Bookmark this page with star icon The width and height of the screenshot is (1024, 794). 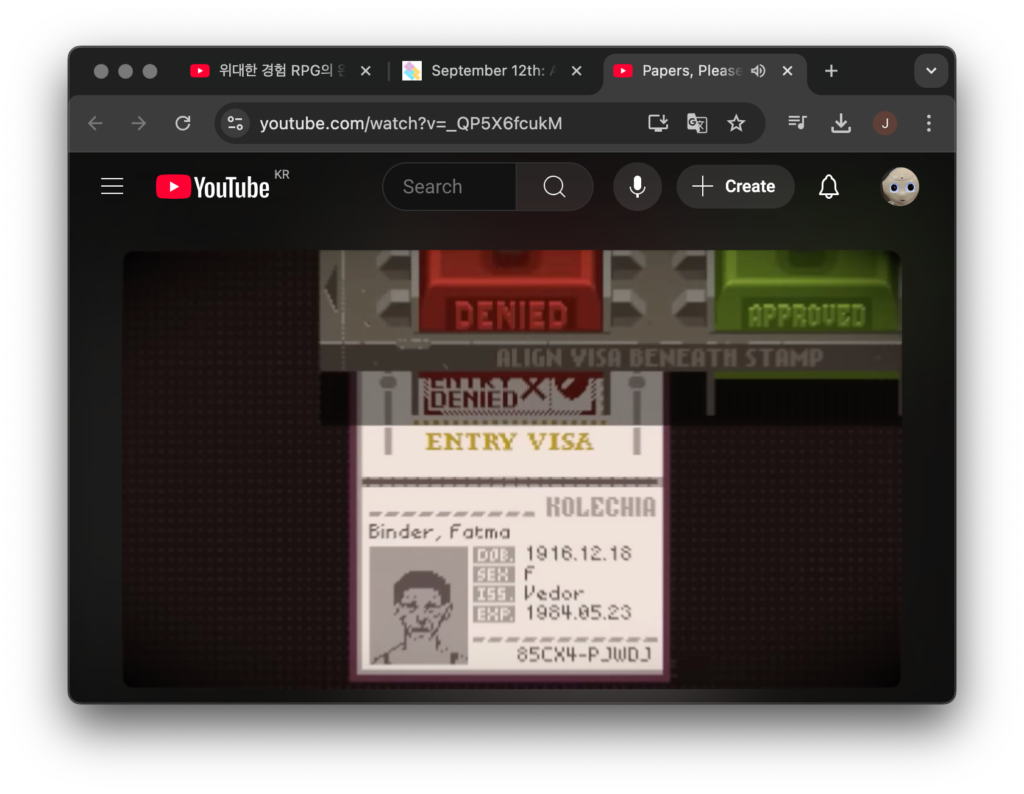point(736,123)
